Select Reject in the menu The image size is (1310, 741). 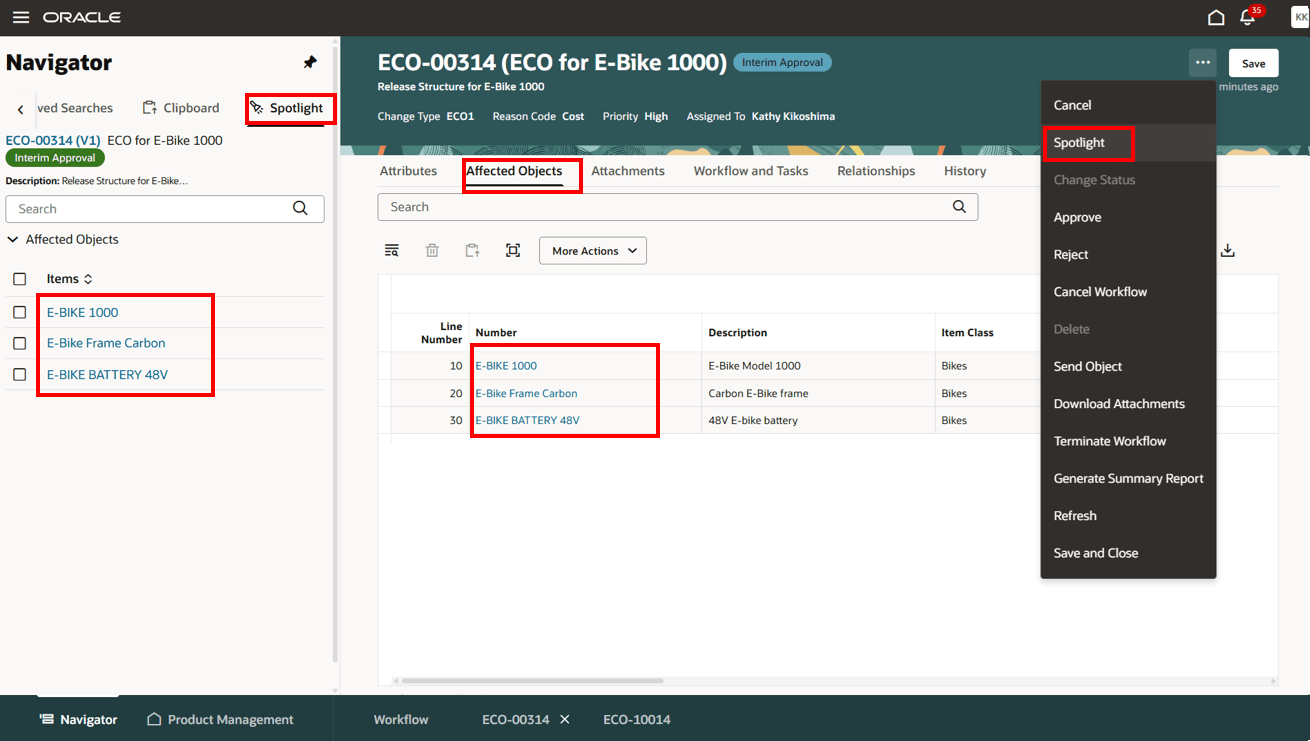click(x=1128, y=254)
